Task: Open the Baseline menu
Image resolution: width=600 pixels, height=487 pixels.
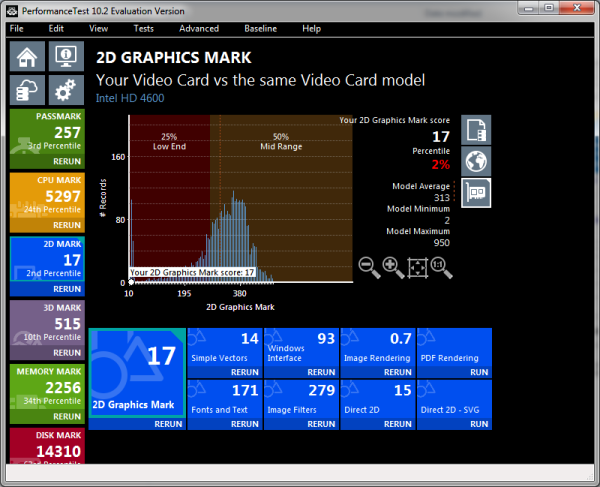Action: coord(261,29)
